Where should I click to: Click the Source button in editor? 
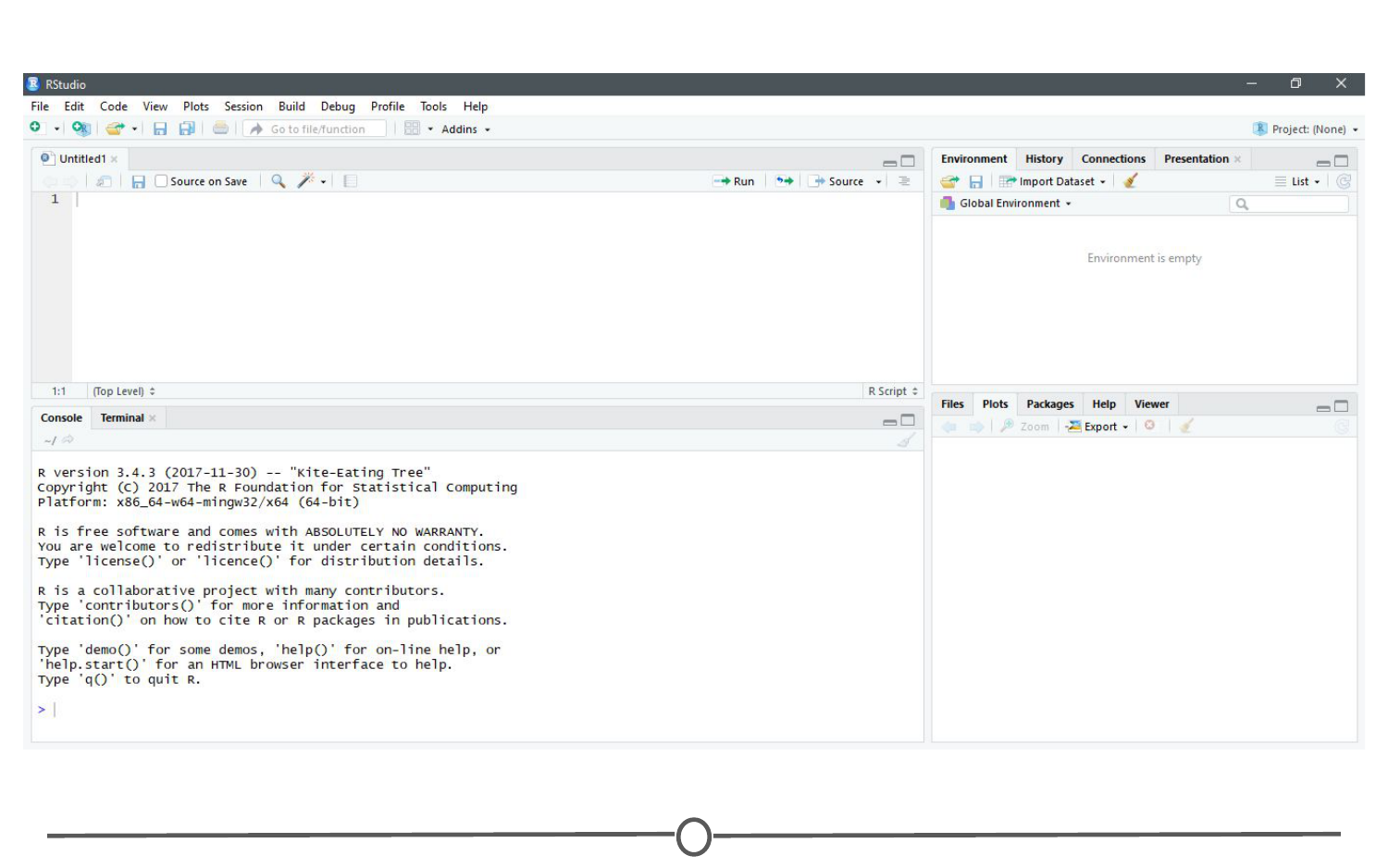(x=839, y=181)
